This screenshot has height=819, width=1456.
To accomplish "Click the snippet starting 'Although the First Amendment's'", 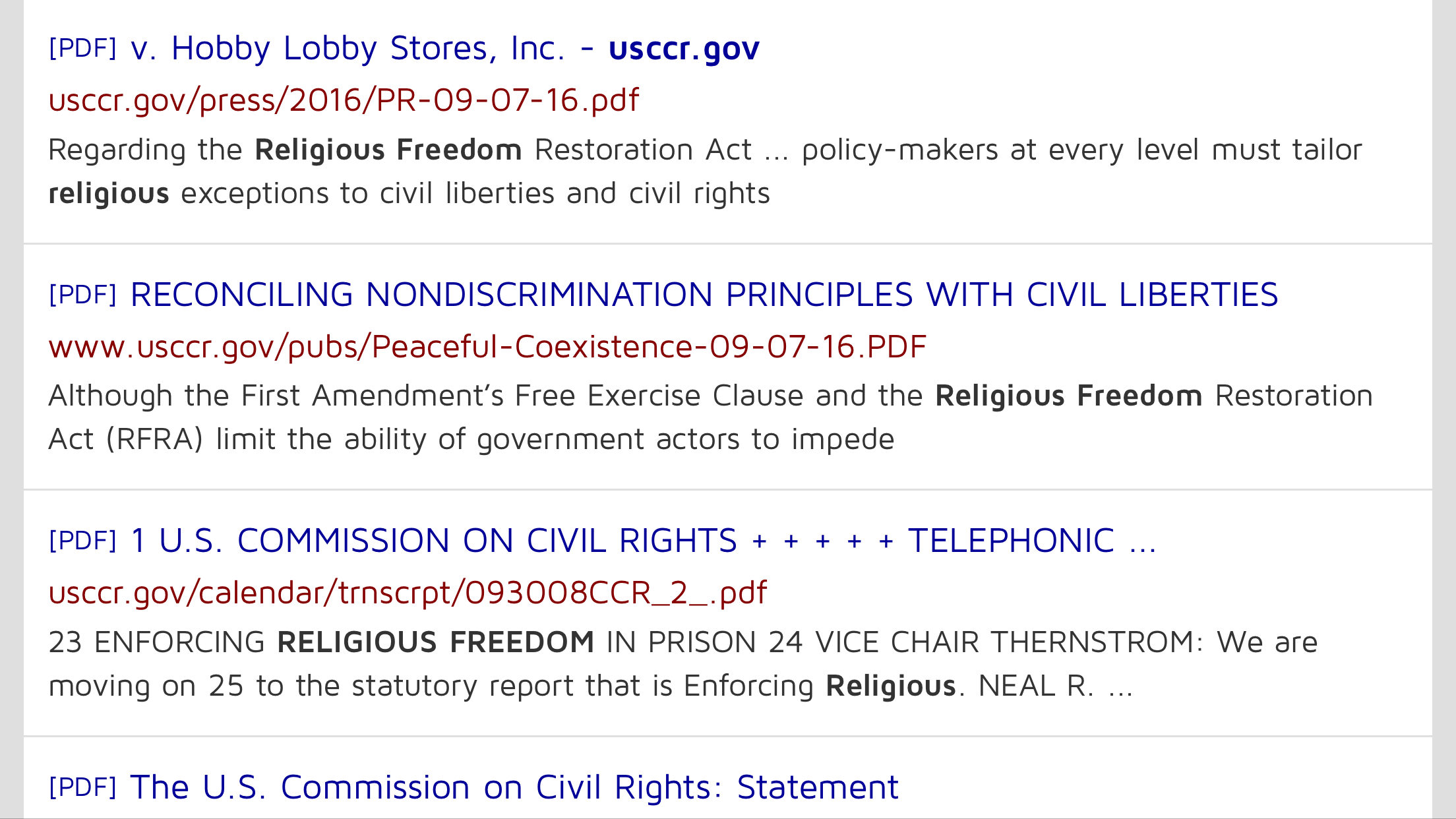I will [711, 417].
